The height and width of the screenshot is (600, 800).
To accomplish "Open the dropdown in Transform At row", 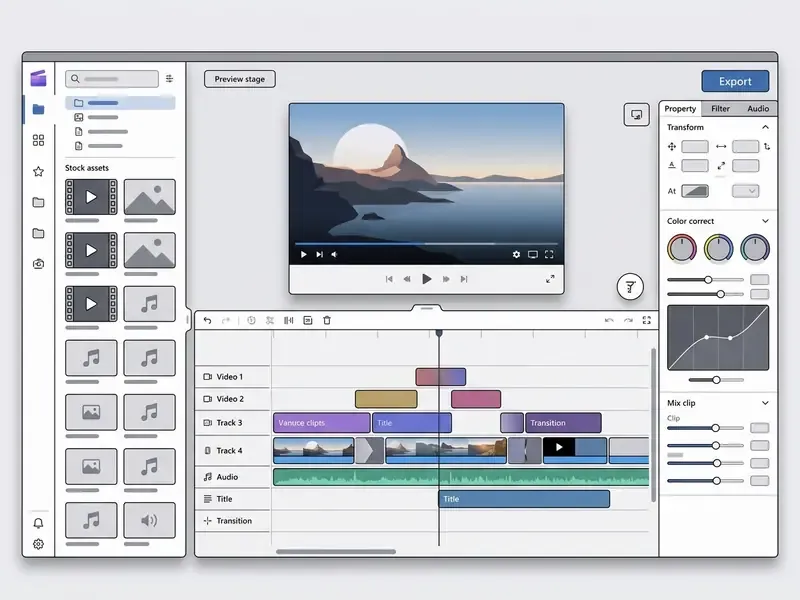I will click(745, 191).
